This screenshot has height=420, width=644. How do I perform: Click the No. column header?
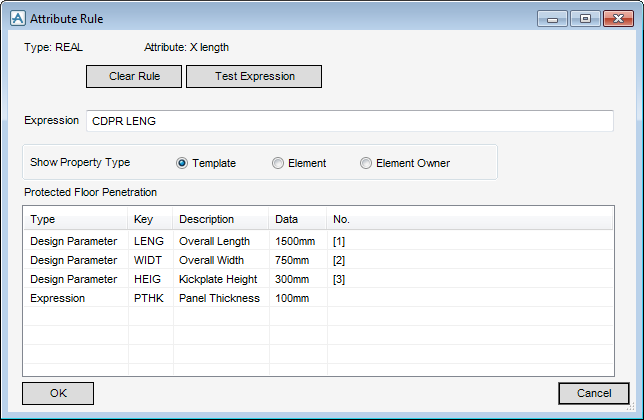click(470, 219)
